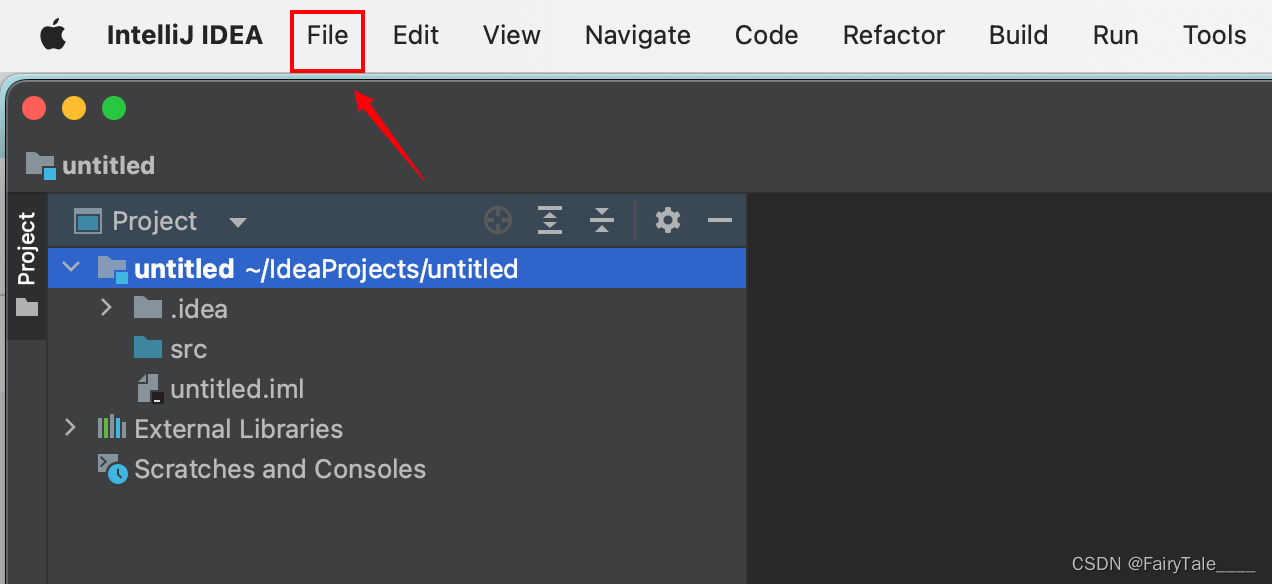This screenshot has width=1272, height=584.
Task: Collapse the untitled project root node
Action: (70, 268)
